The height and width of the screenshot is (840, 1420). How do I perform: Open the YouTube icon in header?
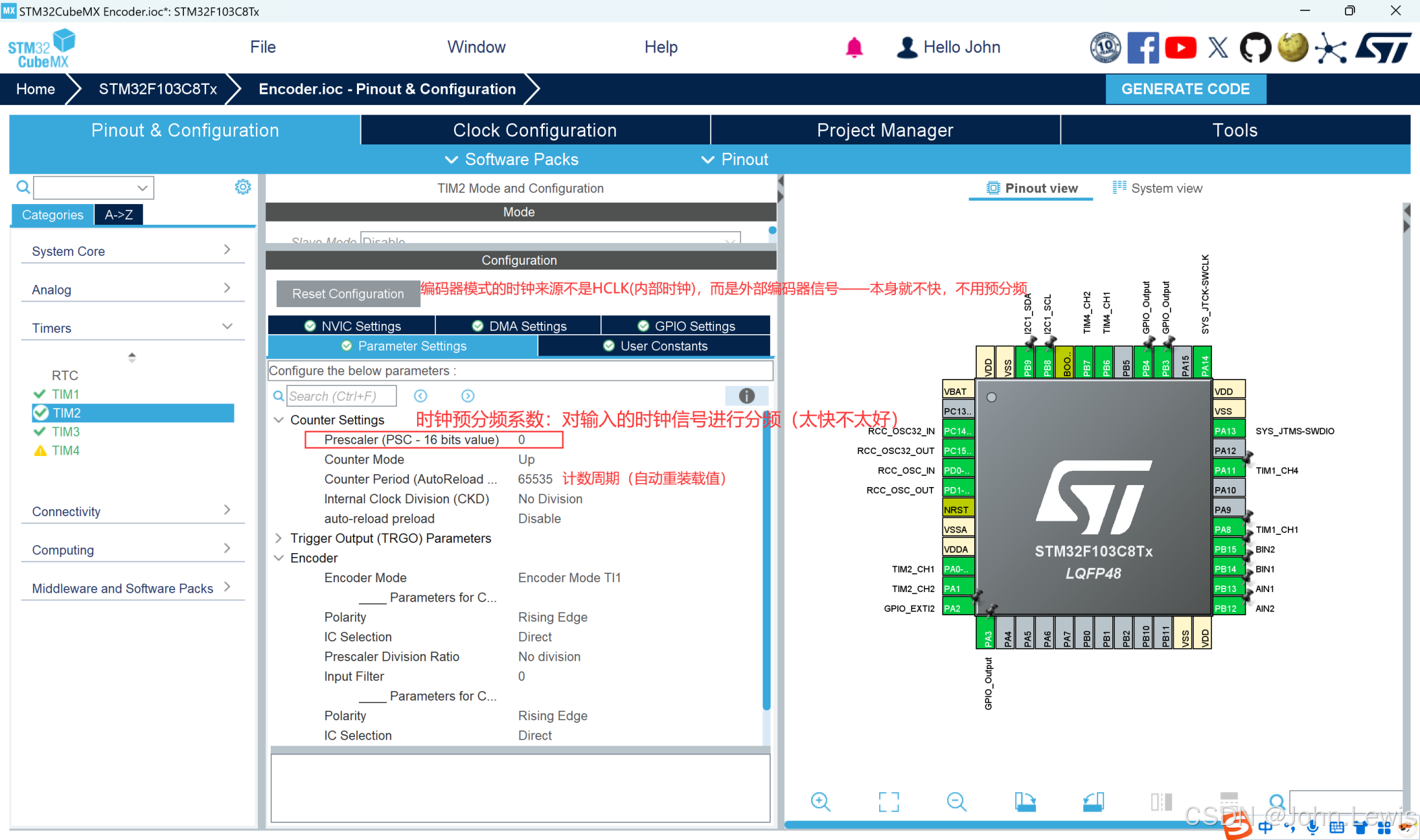pyautogui.click(x=1180, y=48)
